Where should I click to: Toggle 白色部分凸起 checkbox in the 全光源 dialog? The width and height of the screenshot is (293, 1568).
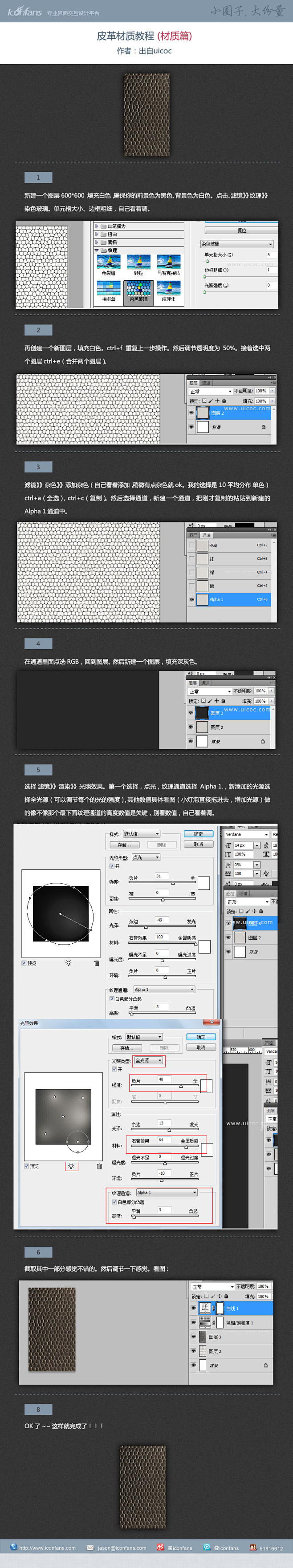tap(114, 1202)
